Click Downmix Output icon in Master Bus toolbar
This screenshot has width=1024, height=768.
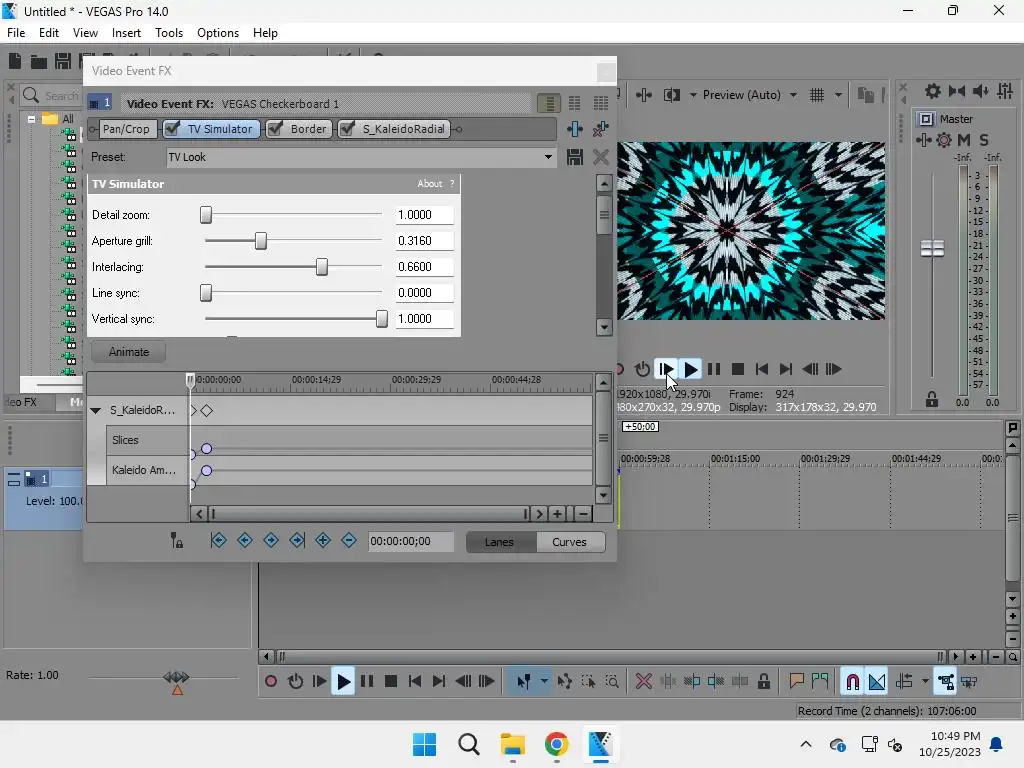pyautogui.click(x=957, y=91)
